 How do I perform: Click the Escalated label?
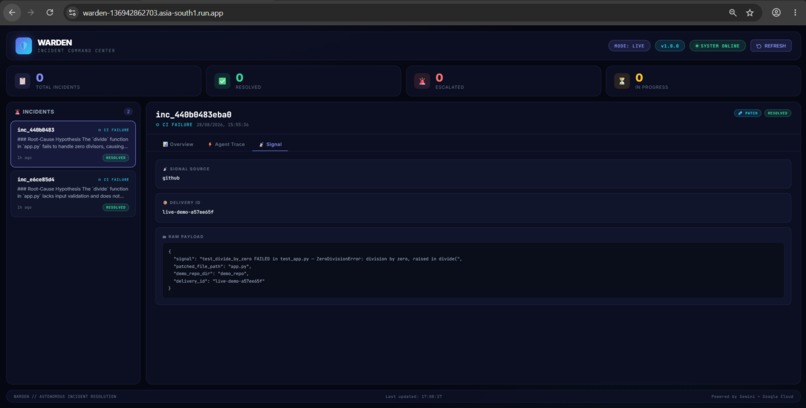coord(450,87)
